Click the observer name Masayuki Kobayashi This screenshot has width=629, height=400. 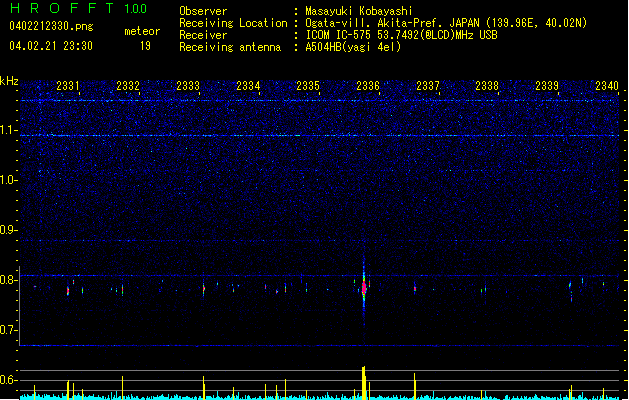(359, 11)
